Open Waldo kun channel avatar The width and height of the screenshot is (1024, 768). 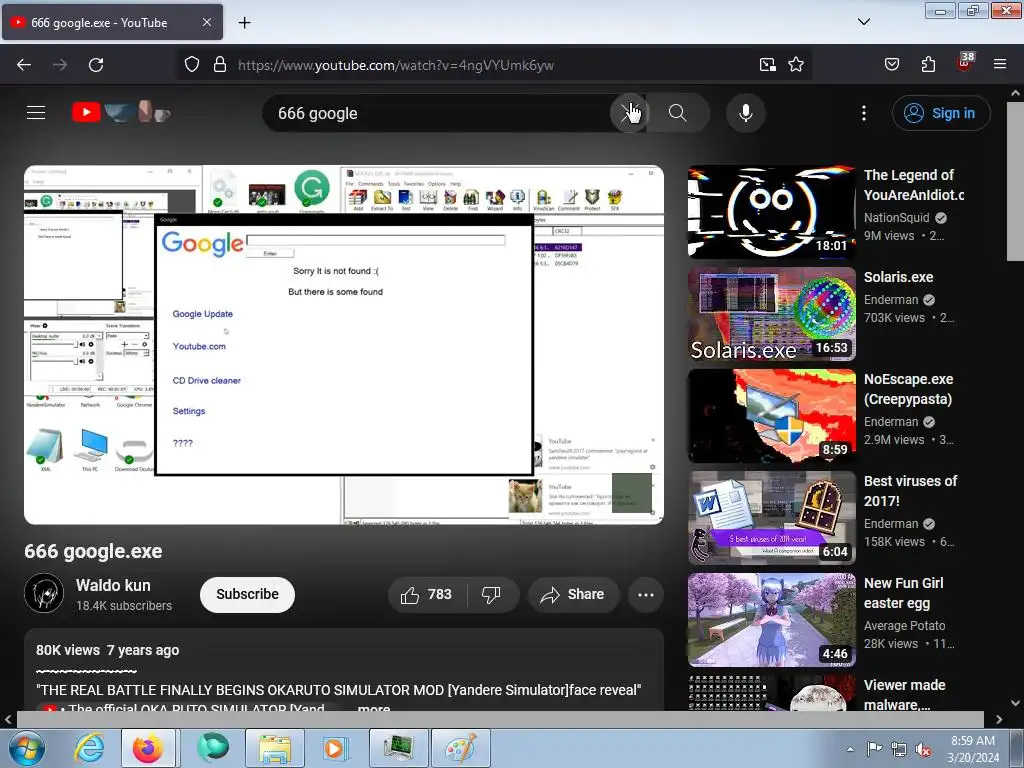(x=44, y=594)
